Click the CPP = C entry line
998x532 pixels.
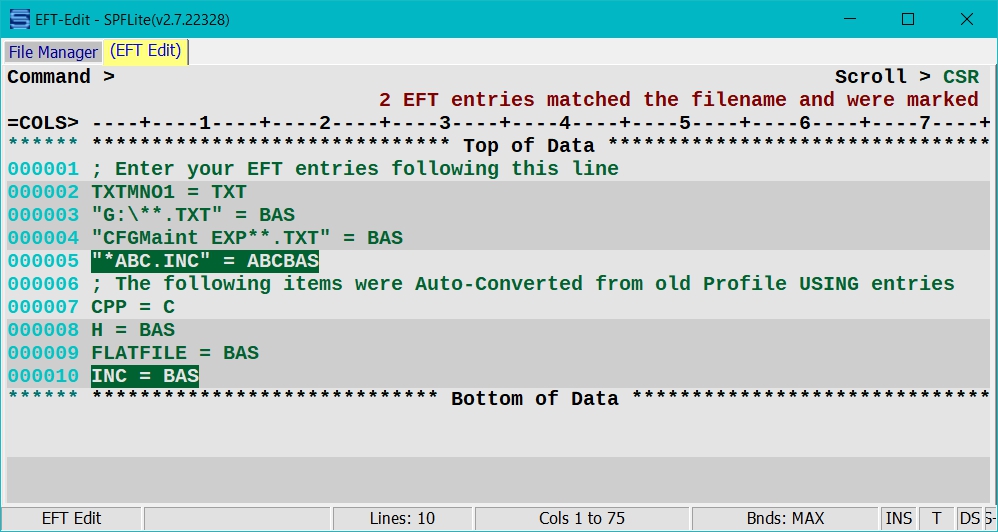pyautogui.click(x=498, y=307)
